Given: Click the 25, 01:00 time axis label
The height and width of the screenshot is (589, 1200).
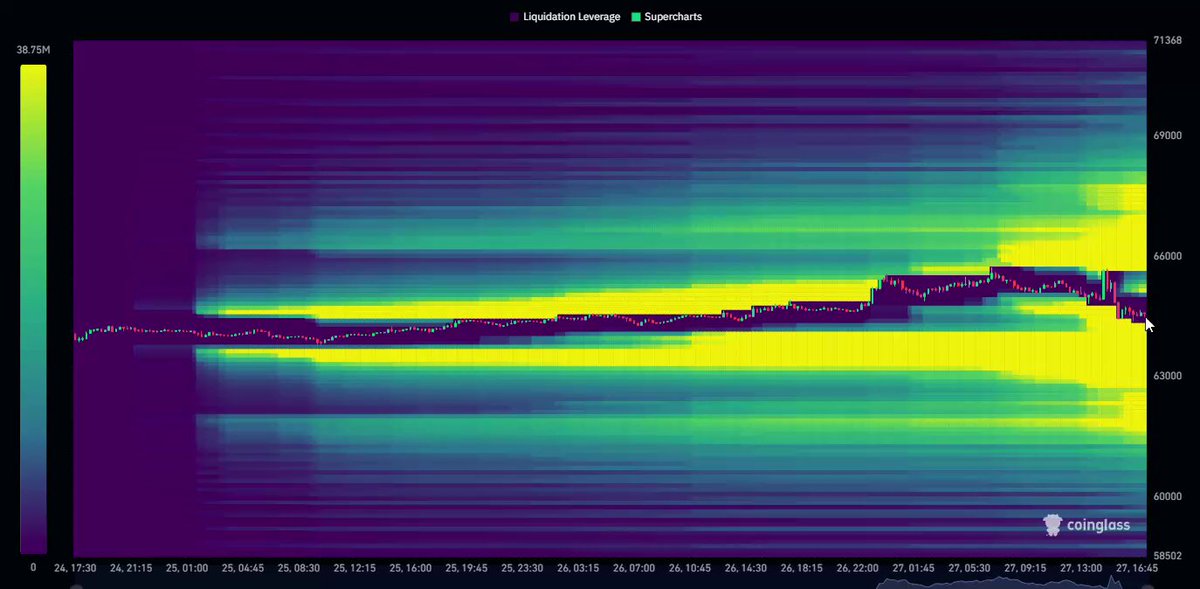Looking at the screenshot, I should click(x=187, y=568).
